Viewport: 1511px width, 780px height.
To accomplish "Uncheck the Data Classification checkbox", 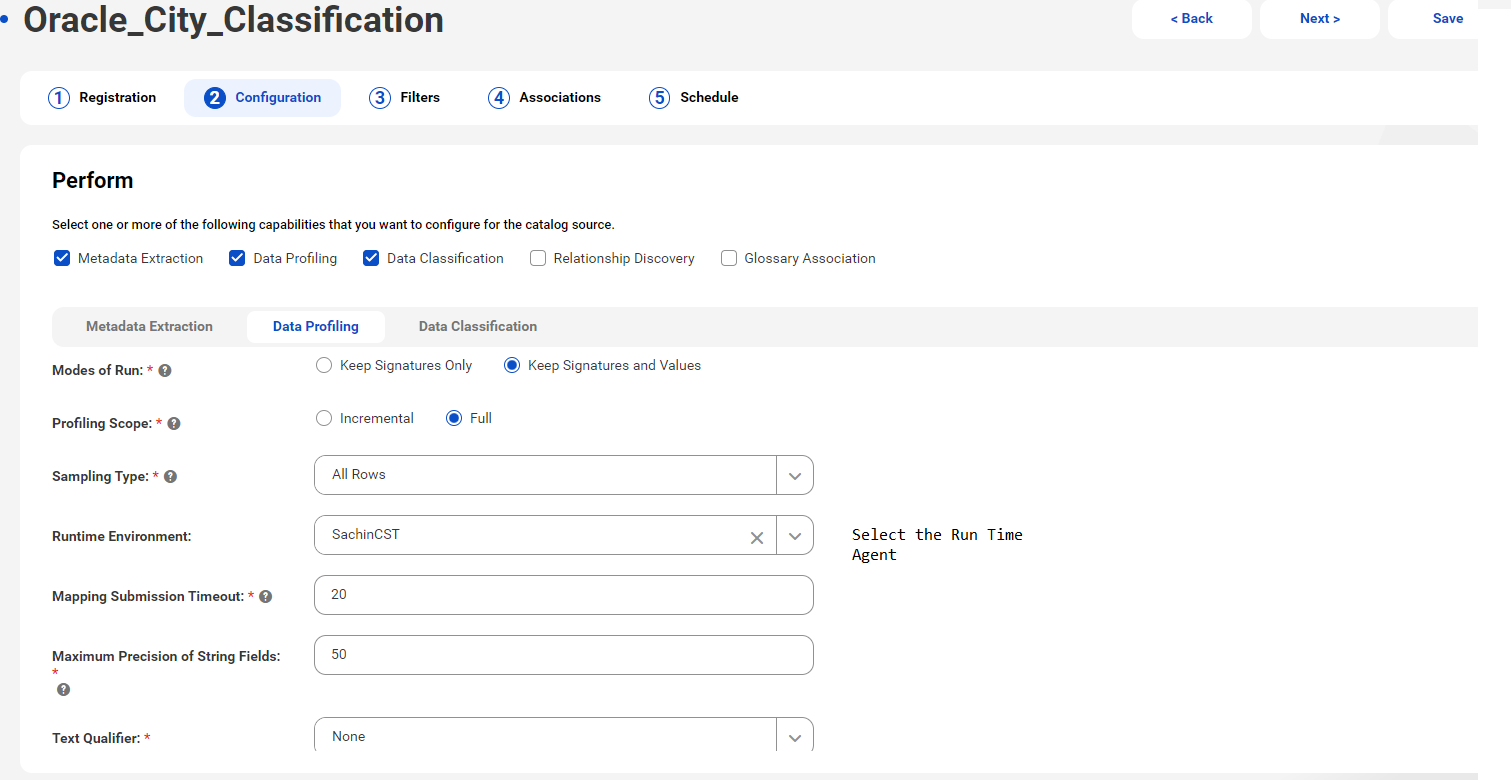I will point(371,258).
